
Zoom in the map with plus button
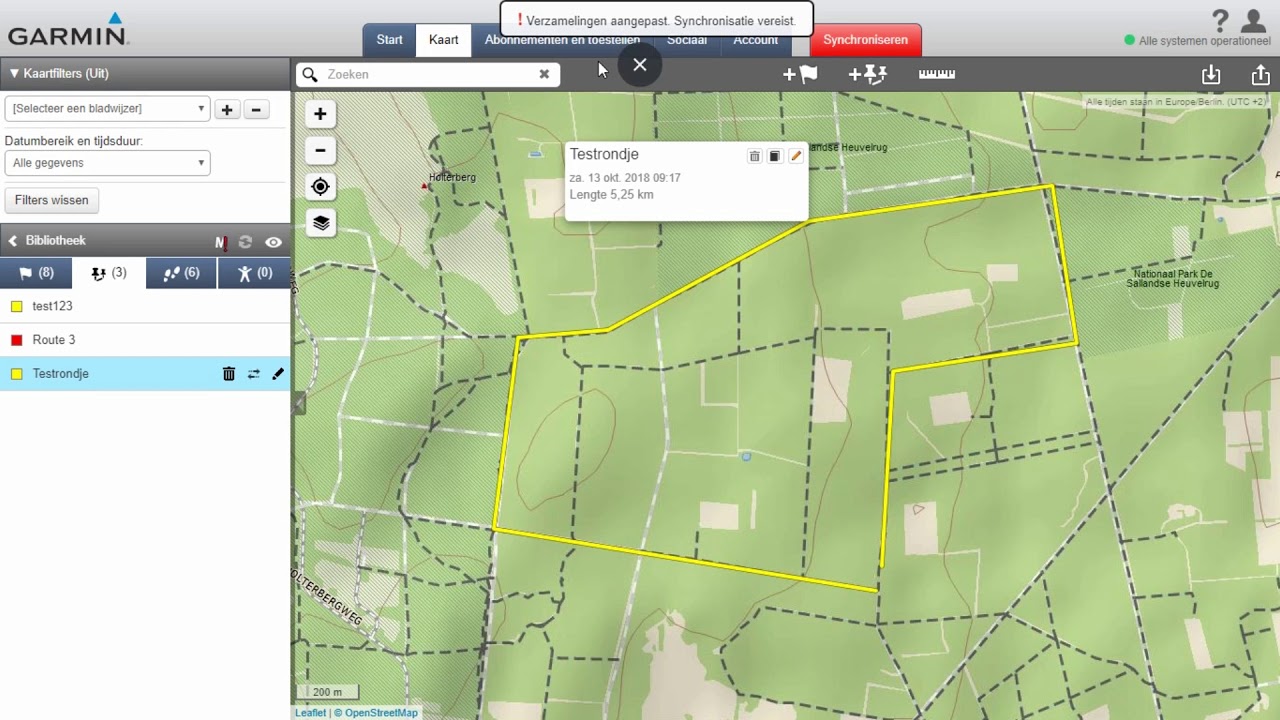coord(320,114)
